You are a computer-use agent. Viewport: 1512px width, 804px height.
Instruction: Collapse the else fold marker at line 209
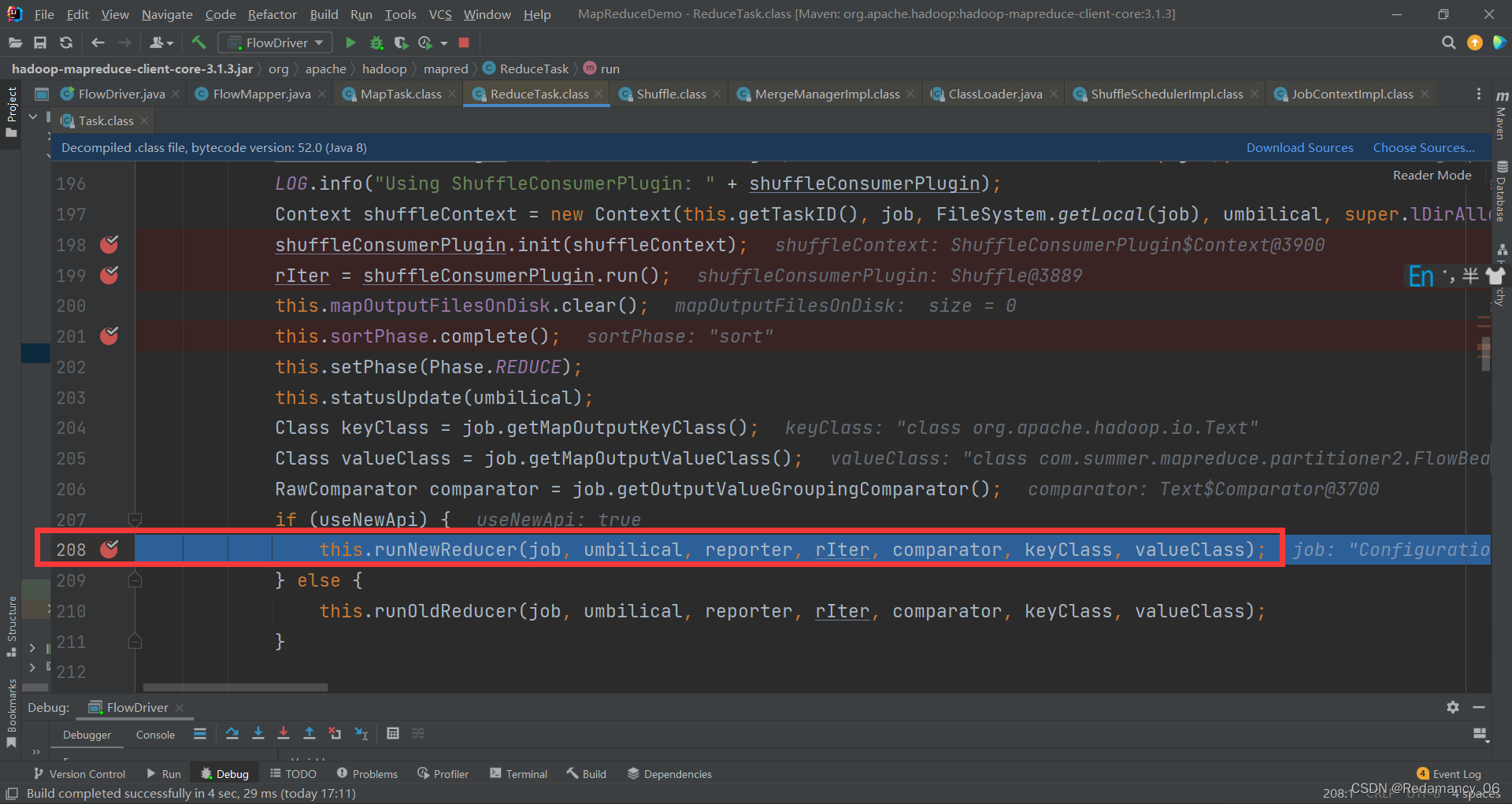pyautogui.click(x=135, y=580)
